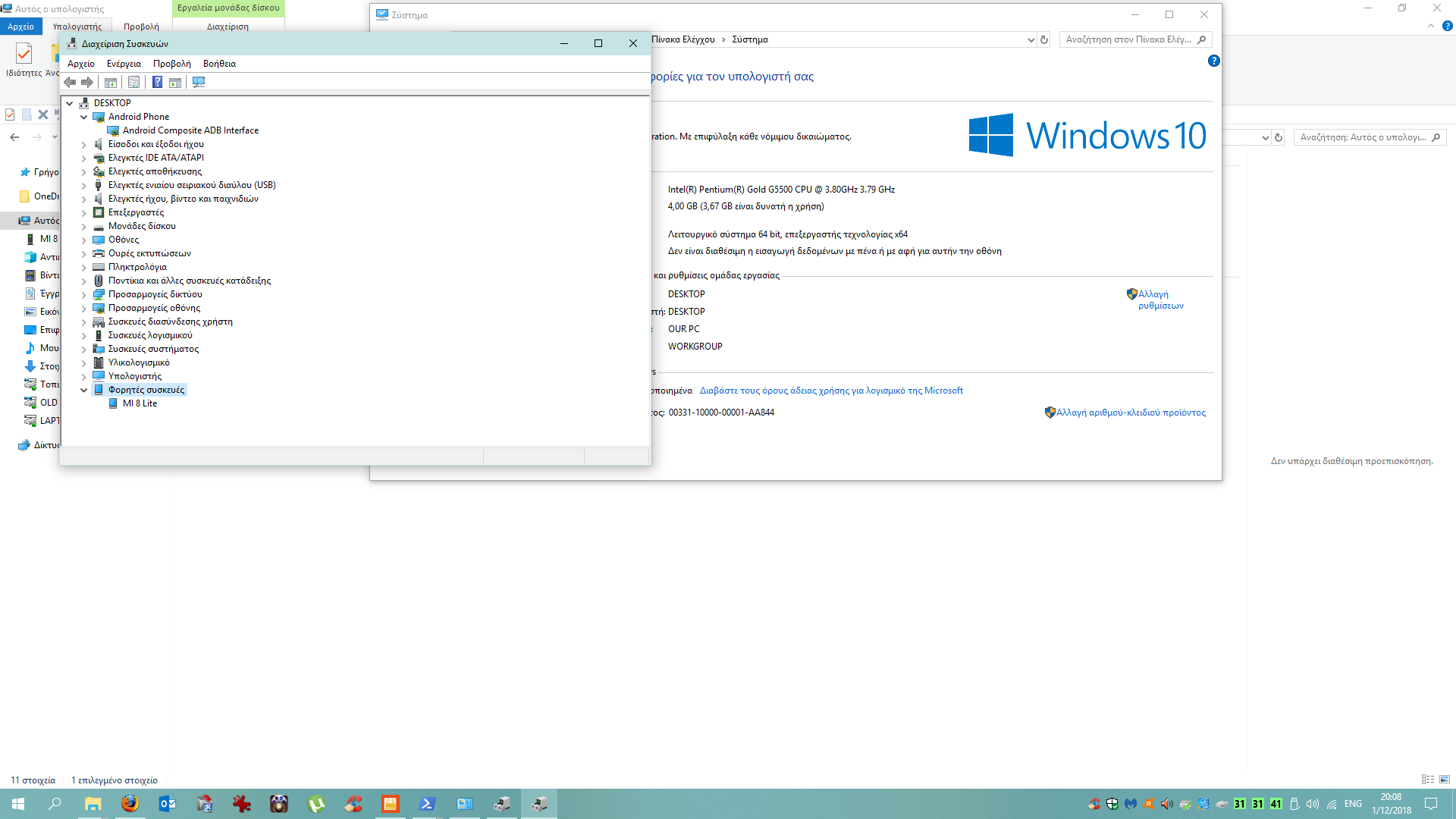The width and height of the screenshot is (1456, 819).
Task: Click the Control Panel search field
Action: pos(1128,39)
